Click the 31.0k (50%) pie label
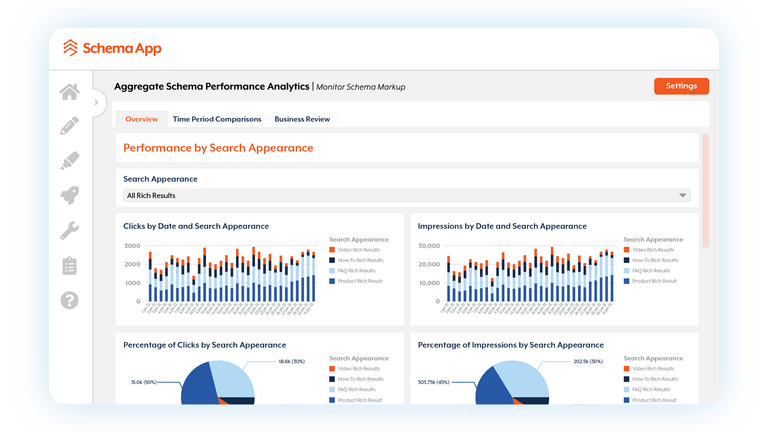This screenshot has height=432, width=768. coord(144,382)
